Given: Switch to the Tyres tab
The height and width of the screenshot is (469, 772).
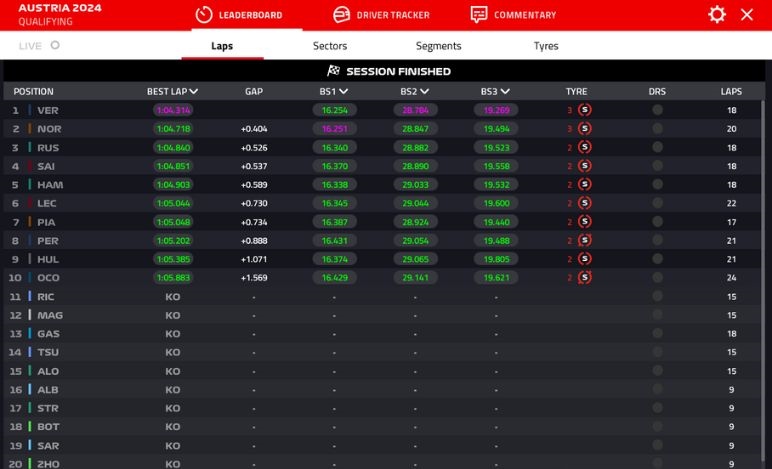Looking at the screenshot, I should tap(546, 46).
